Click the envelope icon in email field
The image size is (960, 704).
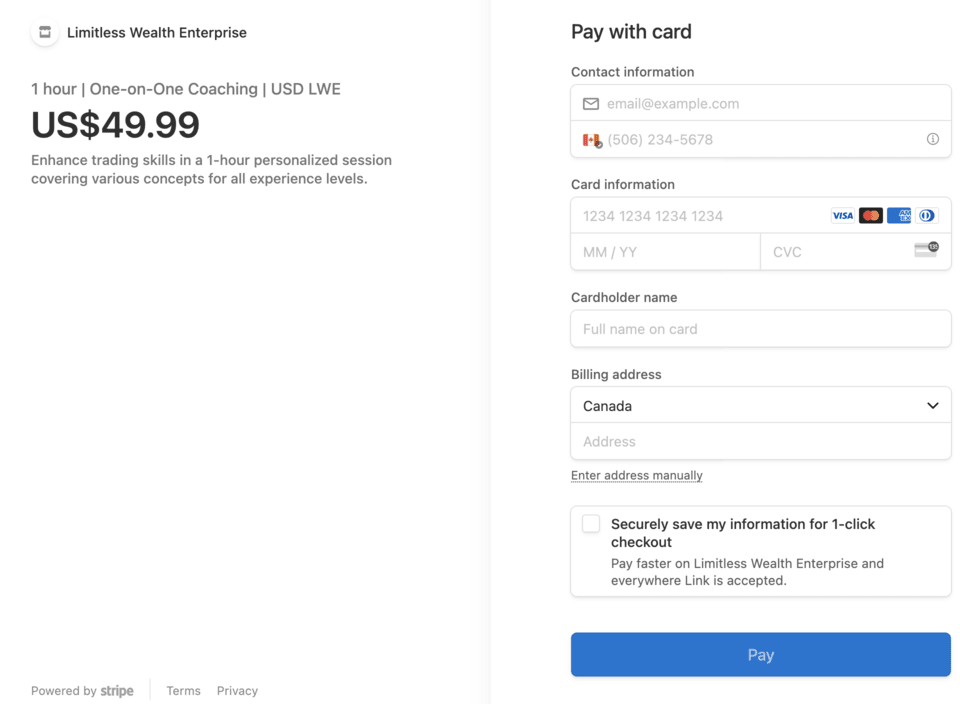point(591,104)
